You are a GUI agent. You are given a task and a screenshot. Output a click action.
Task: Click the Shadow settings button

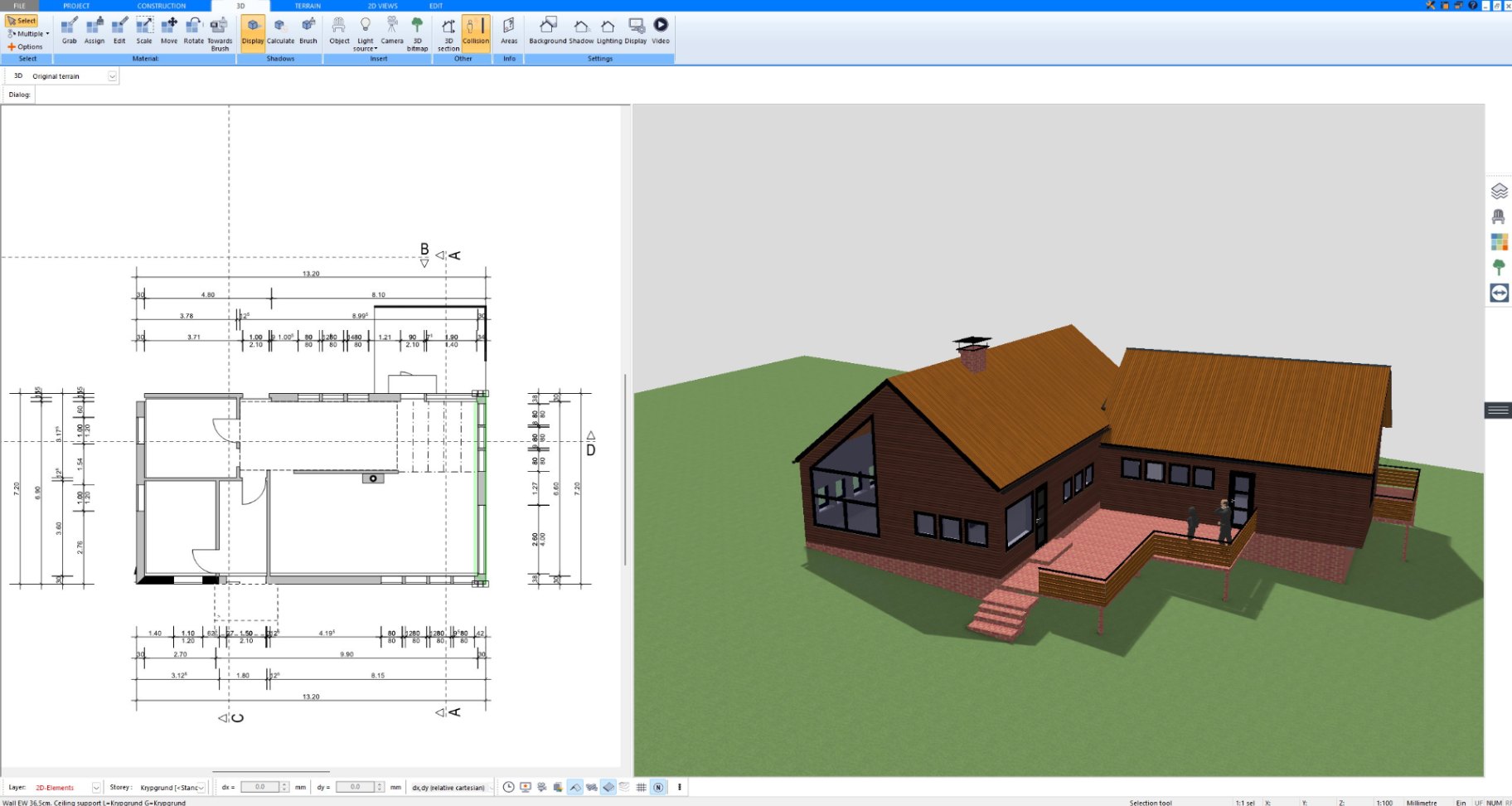[x=581, y=30]
